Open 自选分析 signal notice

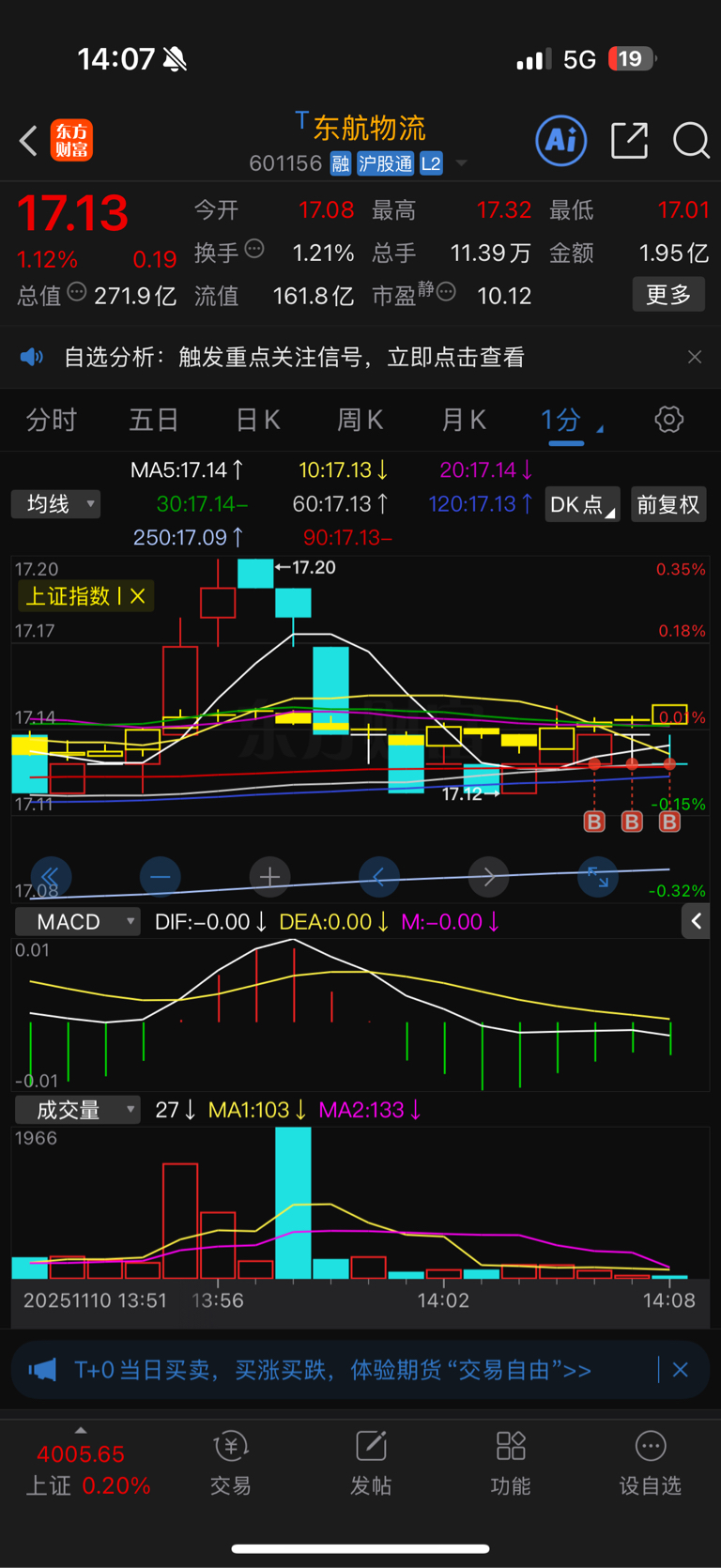(x=294, y=357)
